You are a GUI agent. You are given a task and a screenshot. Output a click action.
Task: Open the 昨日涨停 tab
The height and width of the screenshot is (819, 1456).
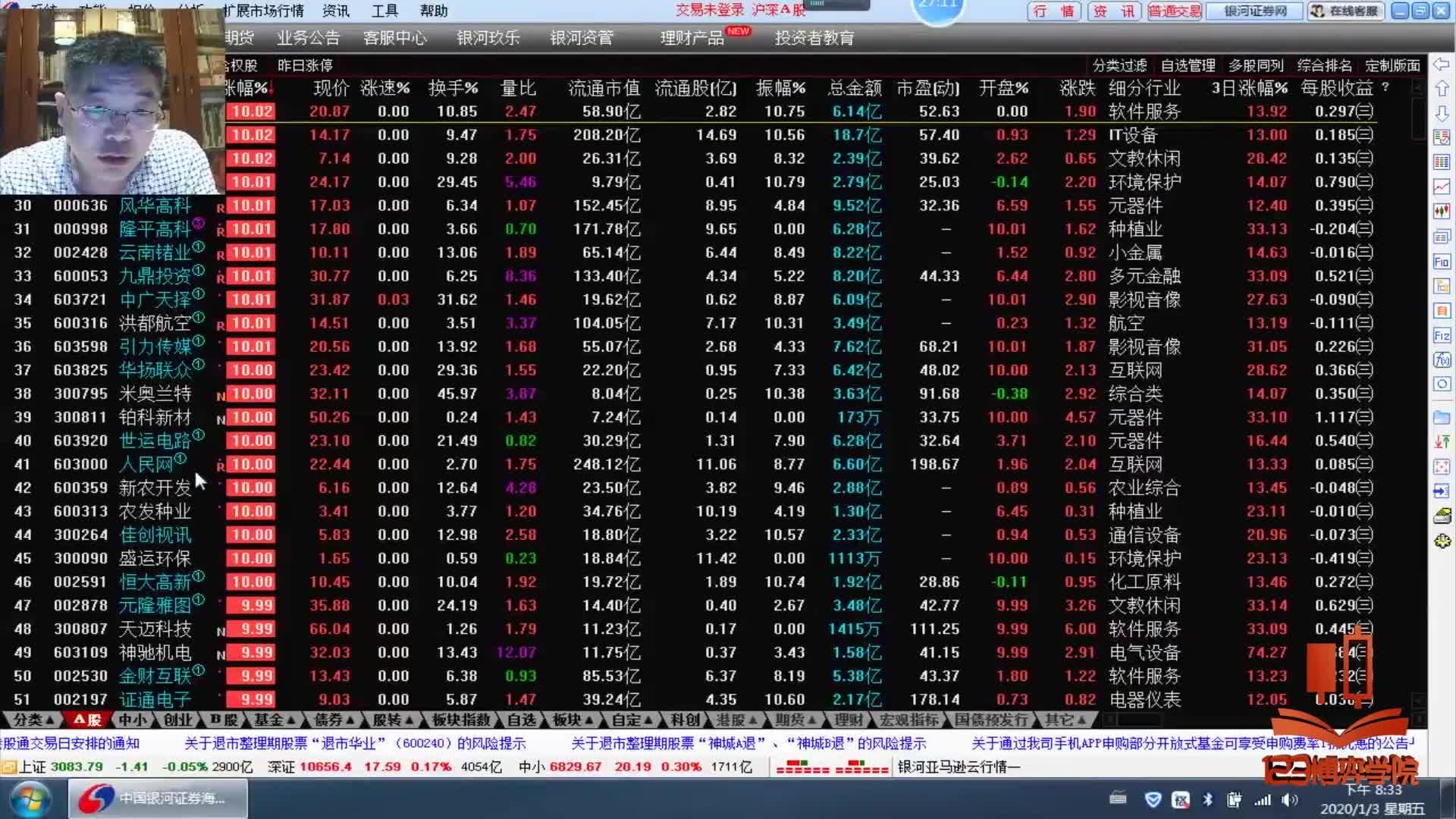click(305, 65)
